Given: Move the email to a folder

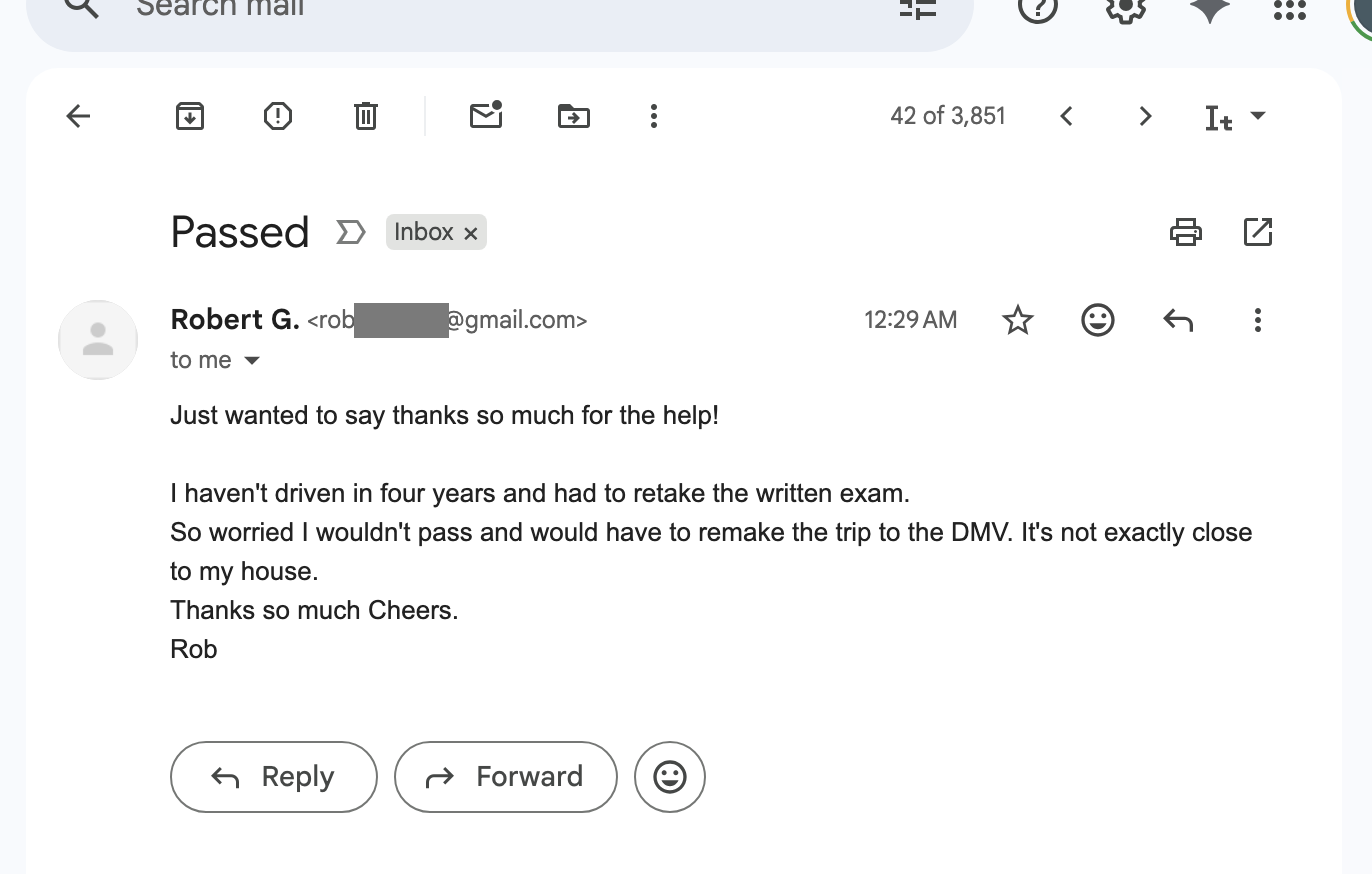Looking at the screenshot, I should tap(573, 116).
